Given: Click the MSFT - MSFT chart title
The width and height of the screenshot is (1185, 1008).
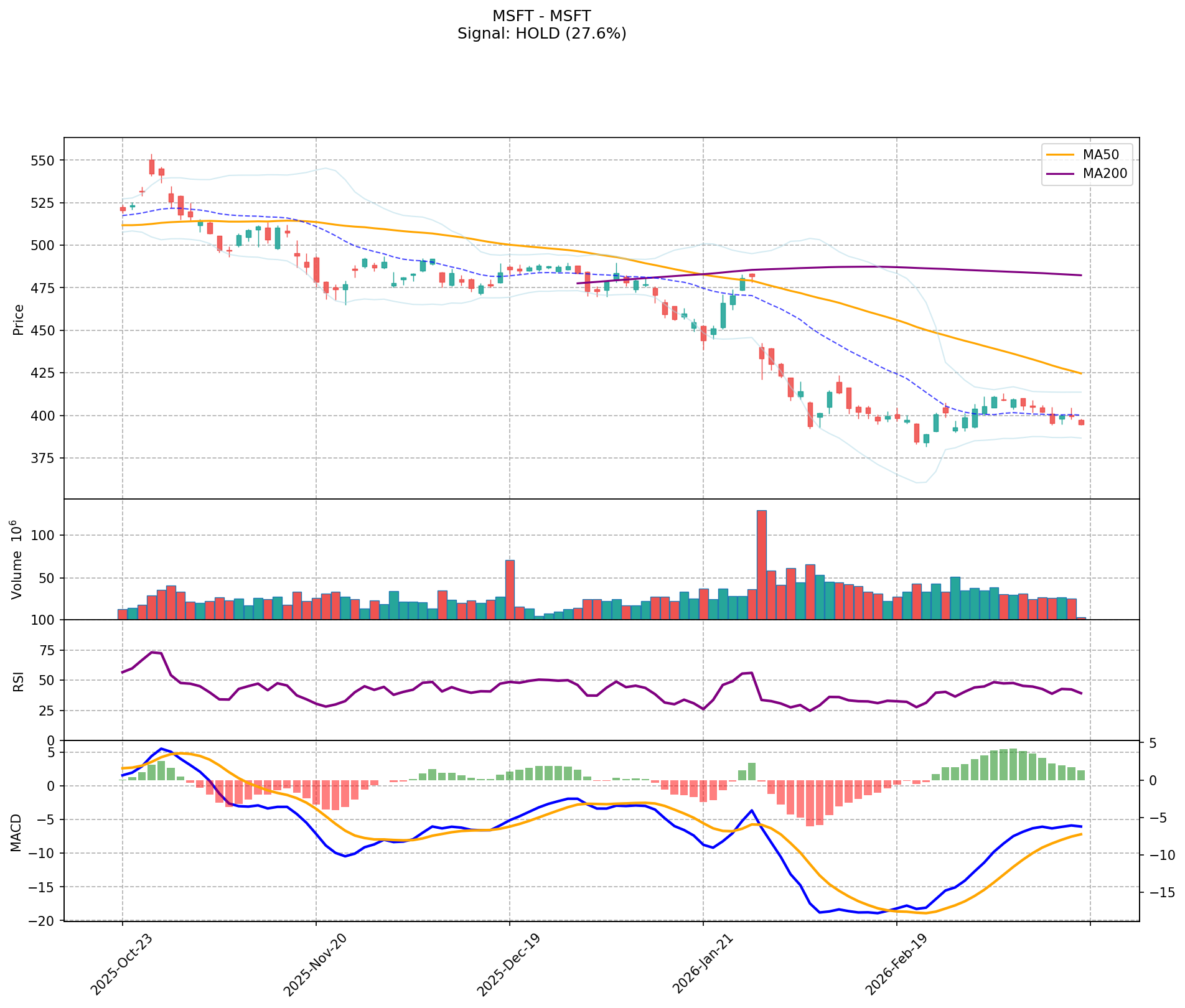Looking at the screenshot, I should point(541,16).
